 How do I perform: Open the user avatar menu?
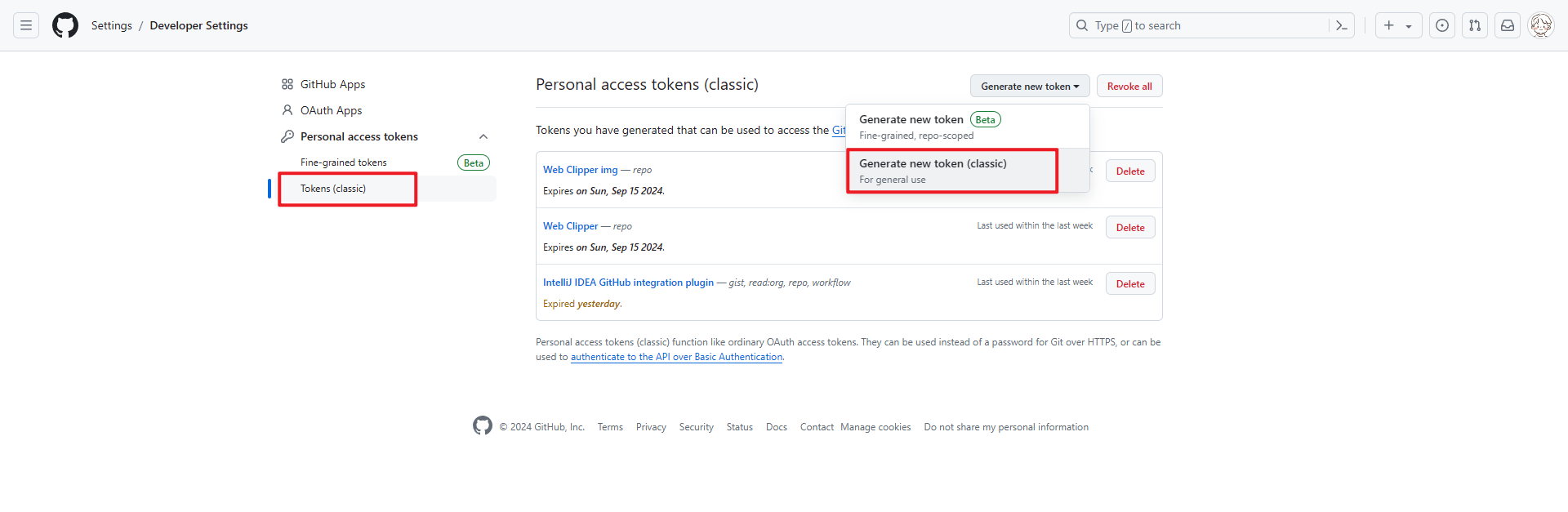(1541, 25)
